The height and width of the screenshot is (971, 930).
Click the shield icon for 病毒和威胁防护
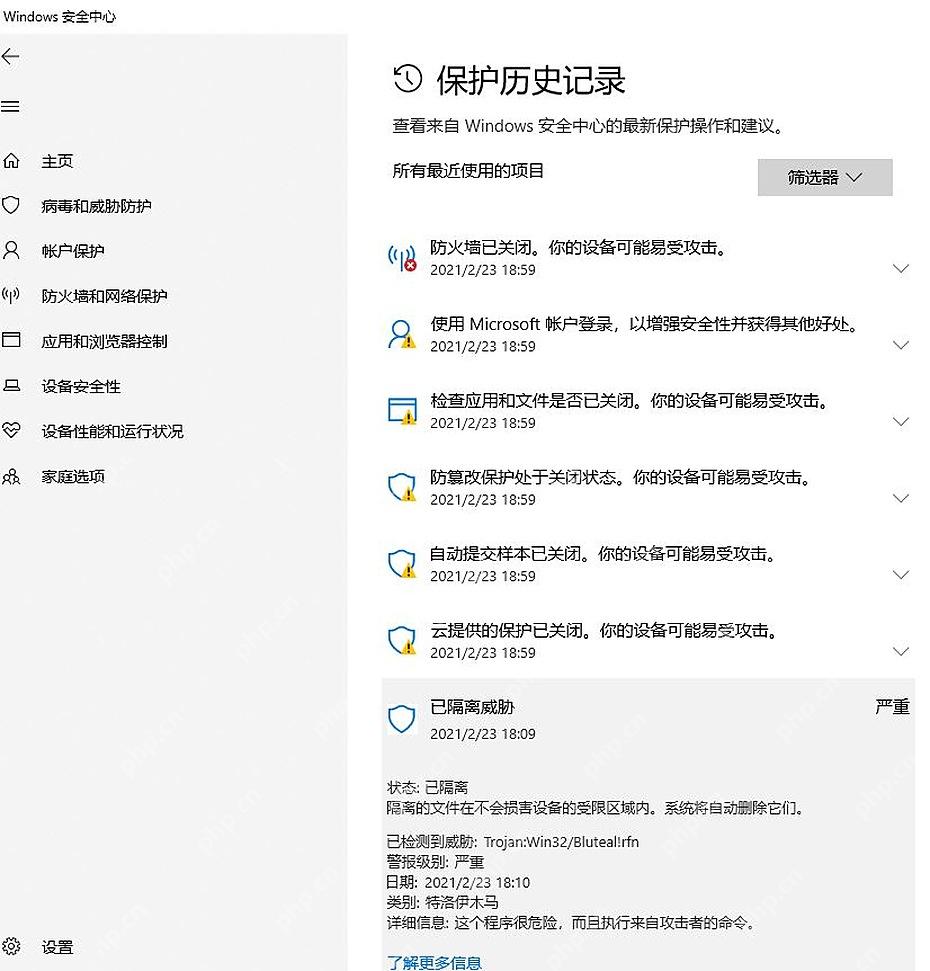click(x=11, y=205)
